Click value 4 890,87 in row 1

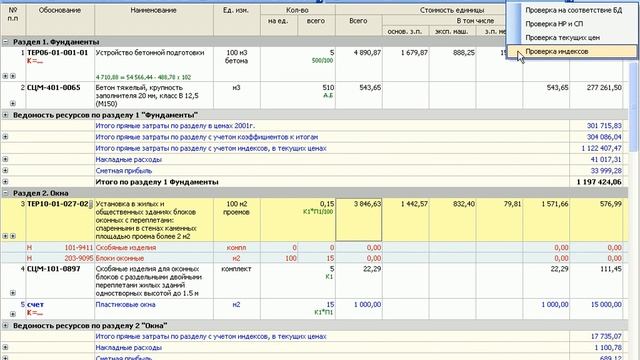[367, 53]
